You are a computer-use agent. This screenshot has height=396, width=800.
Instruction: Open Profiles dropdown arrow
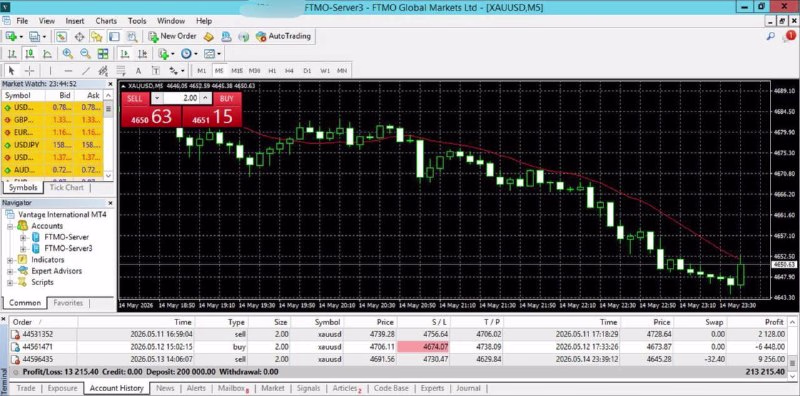point(44,37)
